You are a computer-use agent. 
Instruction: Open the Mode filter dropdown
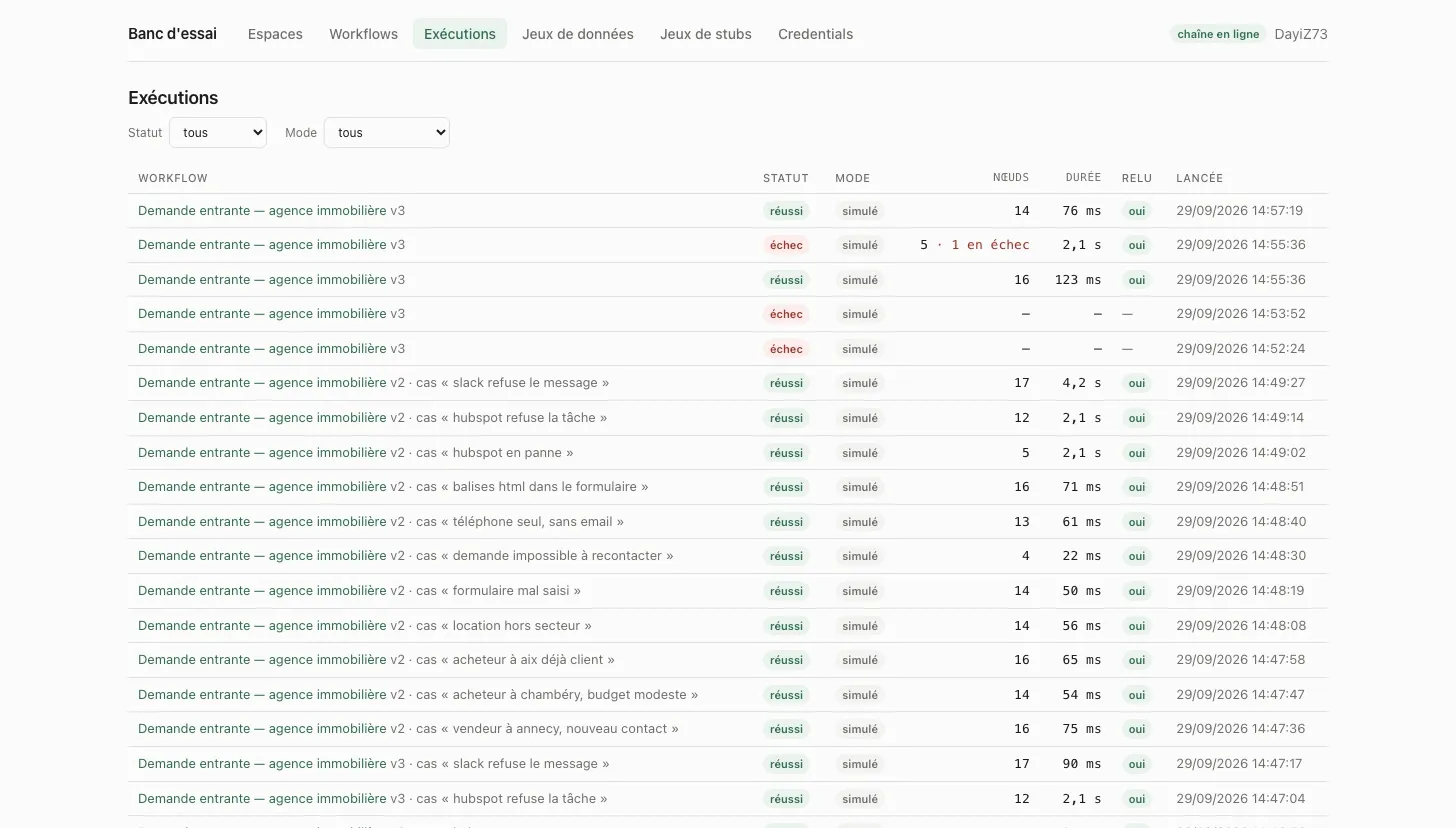[387, 132]
